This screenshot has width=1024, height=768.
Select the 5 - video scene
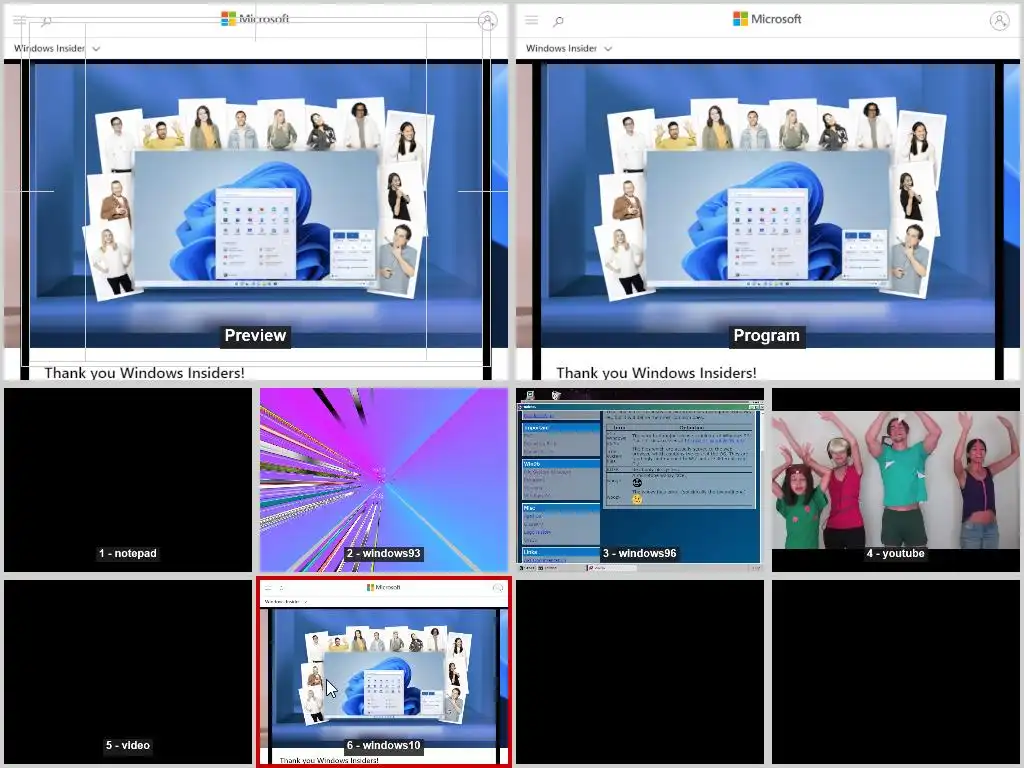click(128, 672)
